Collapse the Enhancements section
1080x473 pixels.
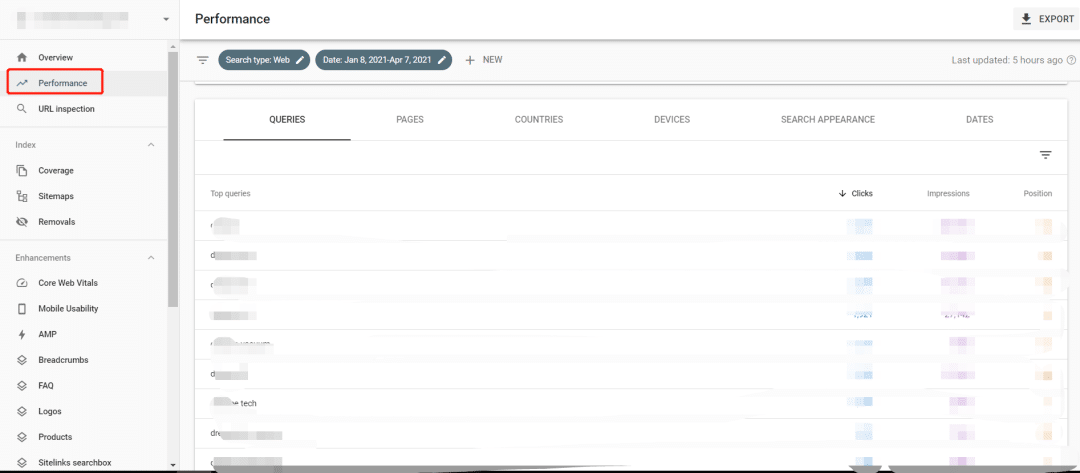click(x=151, y=258)
